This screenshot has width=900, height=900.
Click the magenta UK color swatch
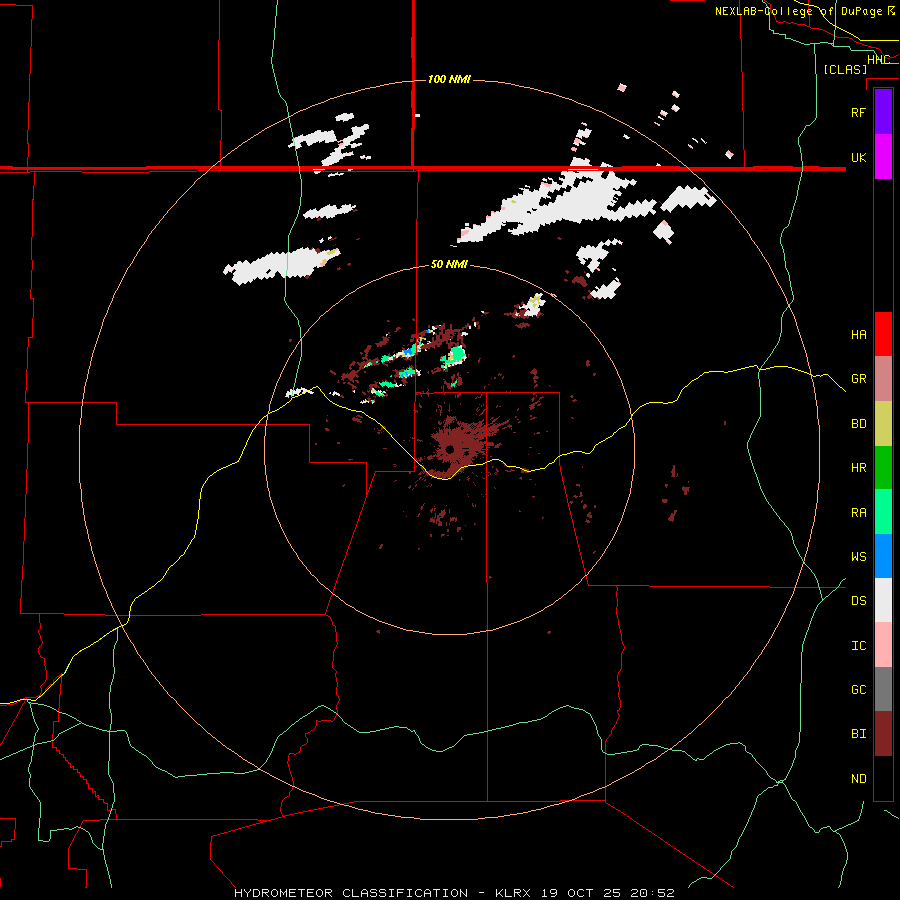pos(883,157)
